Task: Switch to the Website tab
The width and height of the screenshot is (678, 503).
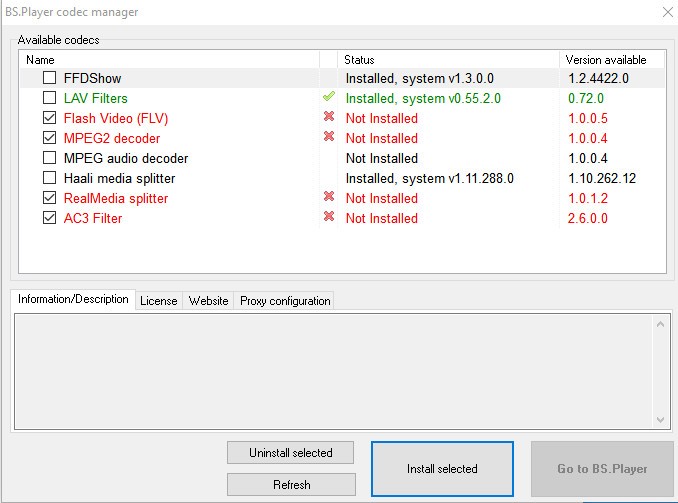Action: click(208, 301)
